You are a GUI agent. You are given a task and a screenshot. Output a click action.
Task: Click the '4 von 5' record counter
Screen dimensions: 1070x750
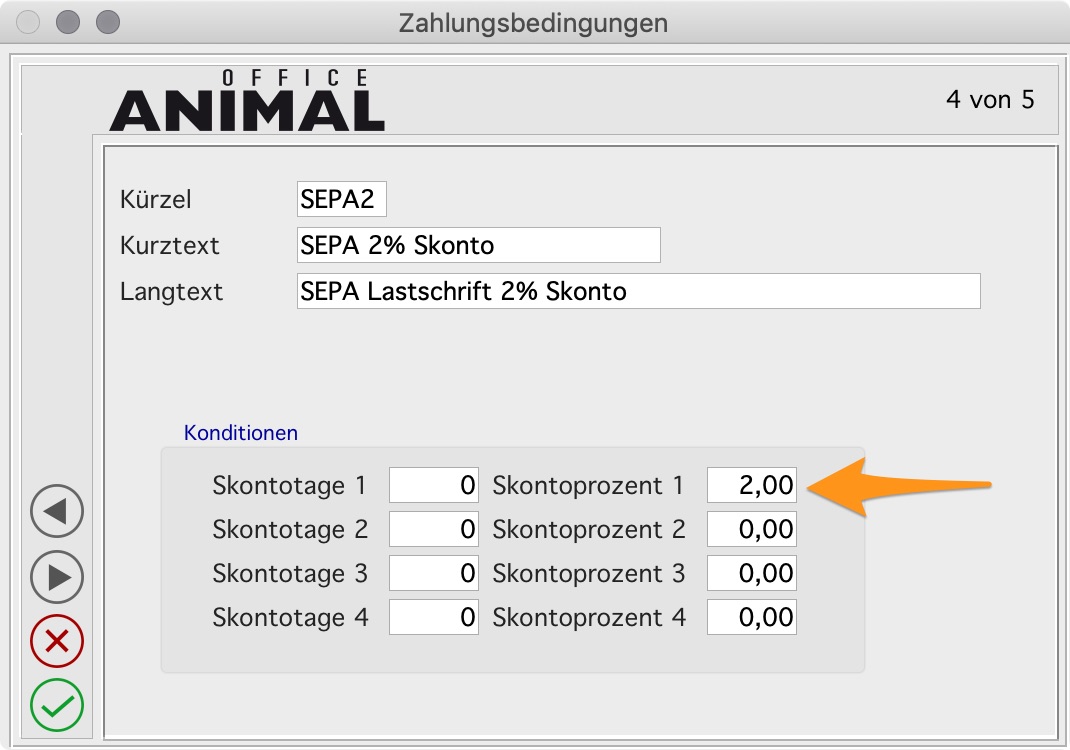pyautogui.click(x=990, y=100)
